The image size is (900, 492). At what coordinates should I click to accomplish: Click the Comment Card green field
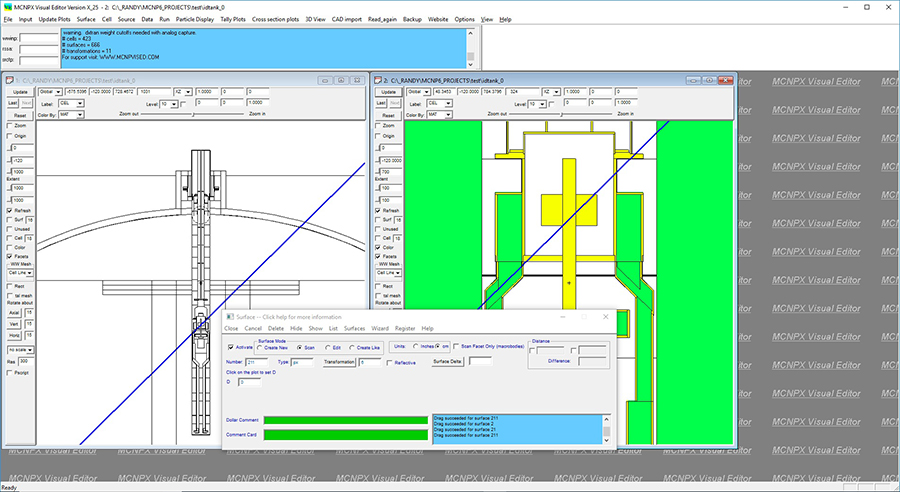coord(346,435)
